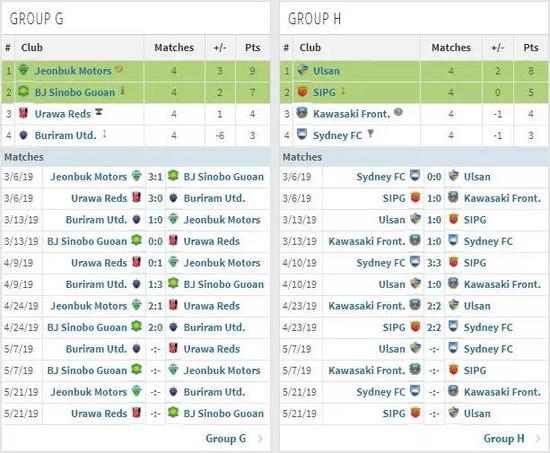Screen dimensions: 550x453
Task: Click the Jeonbuk Motors crest in standings
Action: tap(23, 70)
